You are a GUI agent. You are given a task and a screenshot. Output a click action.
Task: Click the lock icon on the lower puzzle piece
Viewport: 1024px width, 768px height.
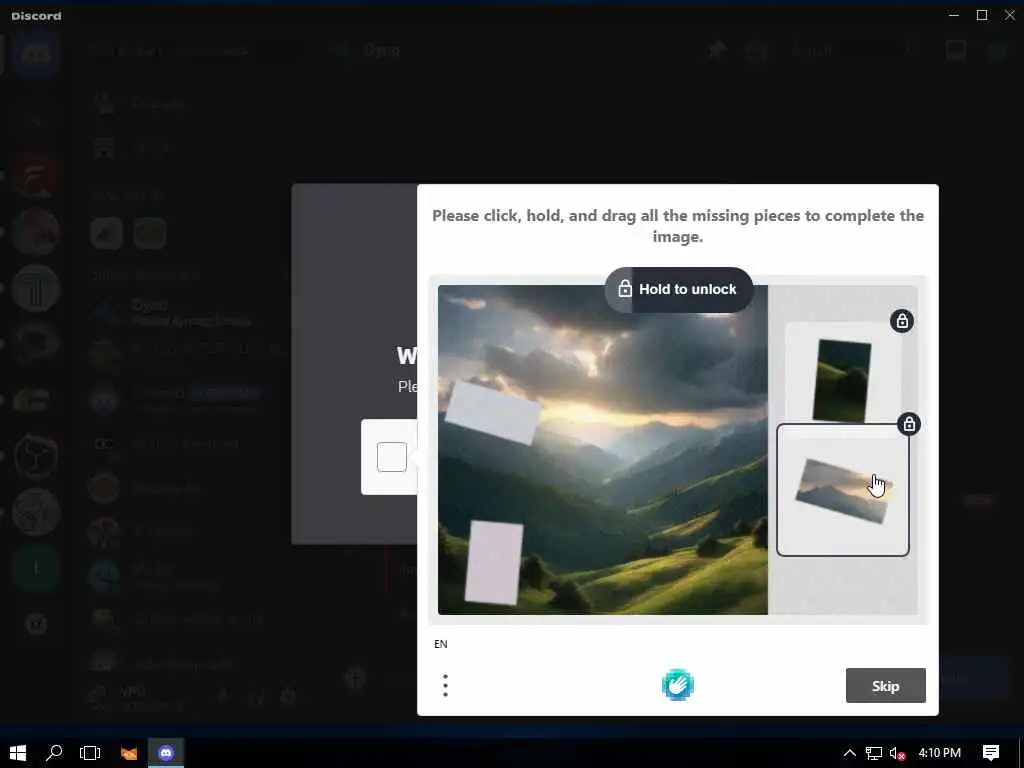click(908, 424)
